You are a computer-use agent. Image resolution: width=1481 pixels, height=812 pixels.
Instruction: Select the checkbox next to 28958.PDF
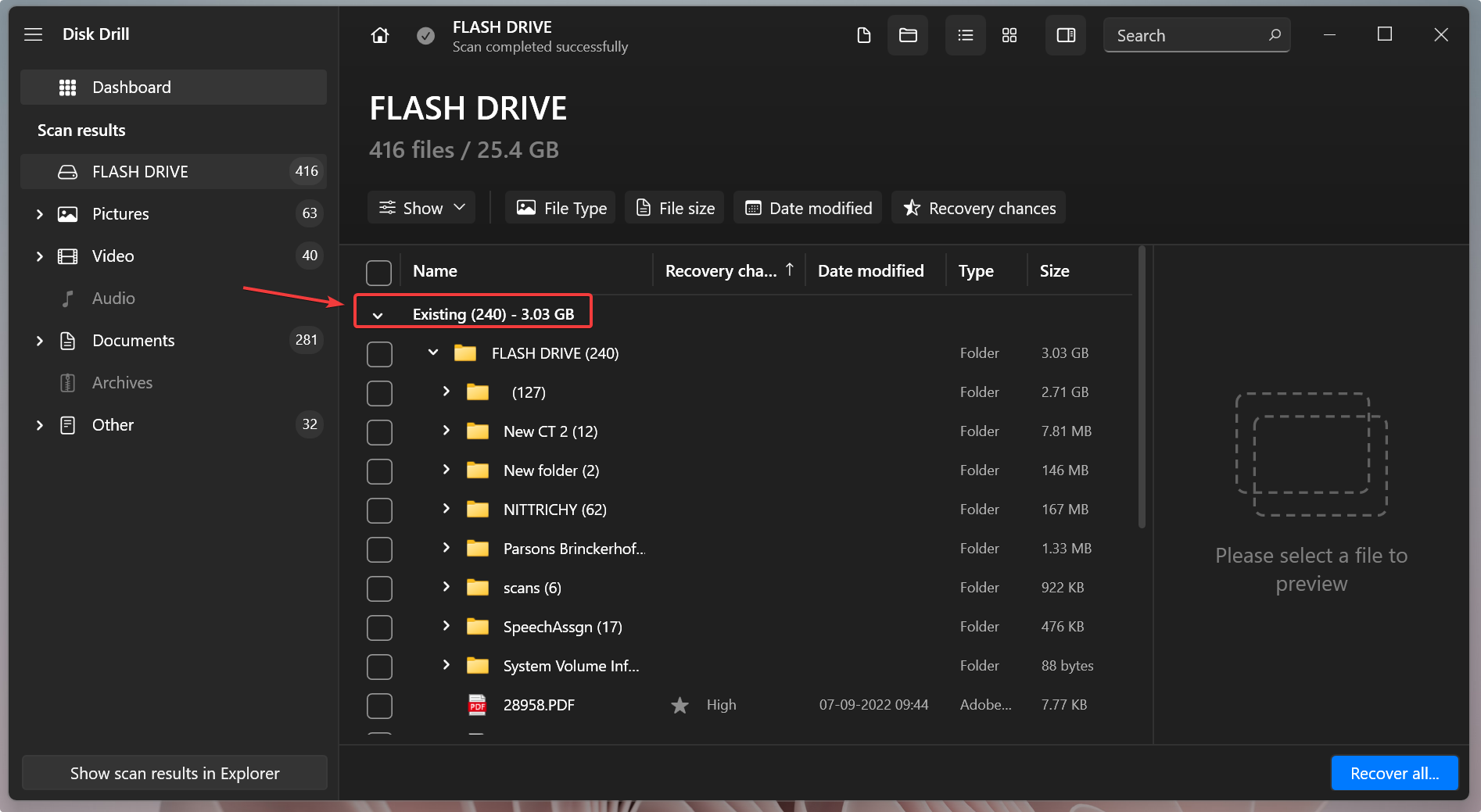379,706
